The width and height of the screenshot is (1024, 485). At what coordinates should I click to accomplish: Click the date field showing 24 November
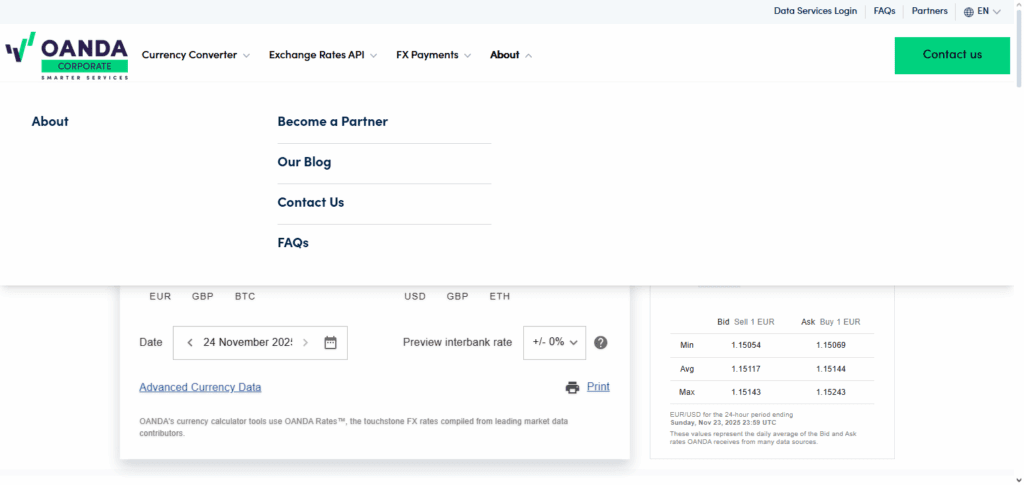tap(247, 342)
